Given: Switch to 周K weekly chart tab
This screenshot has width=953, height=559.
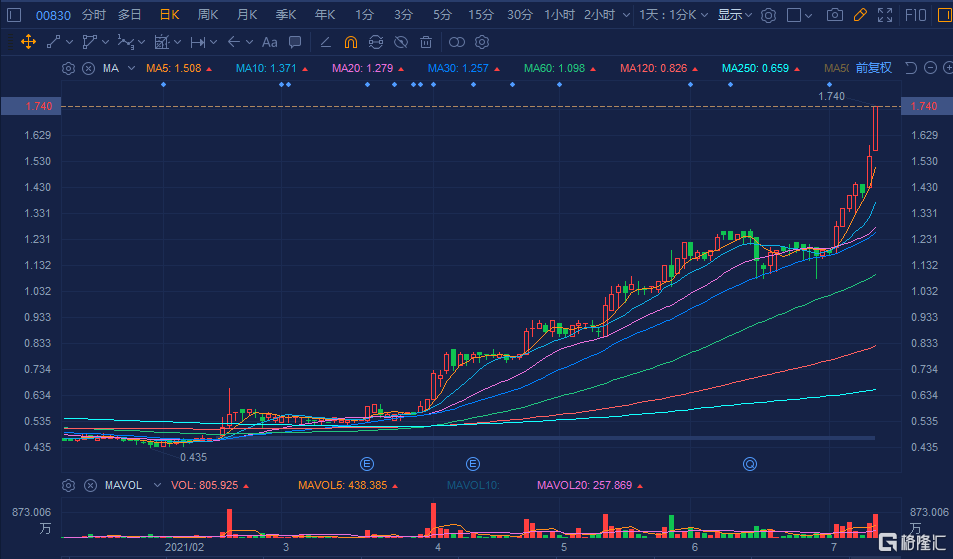Looking at the screenshot, I should click(208, 15).
